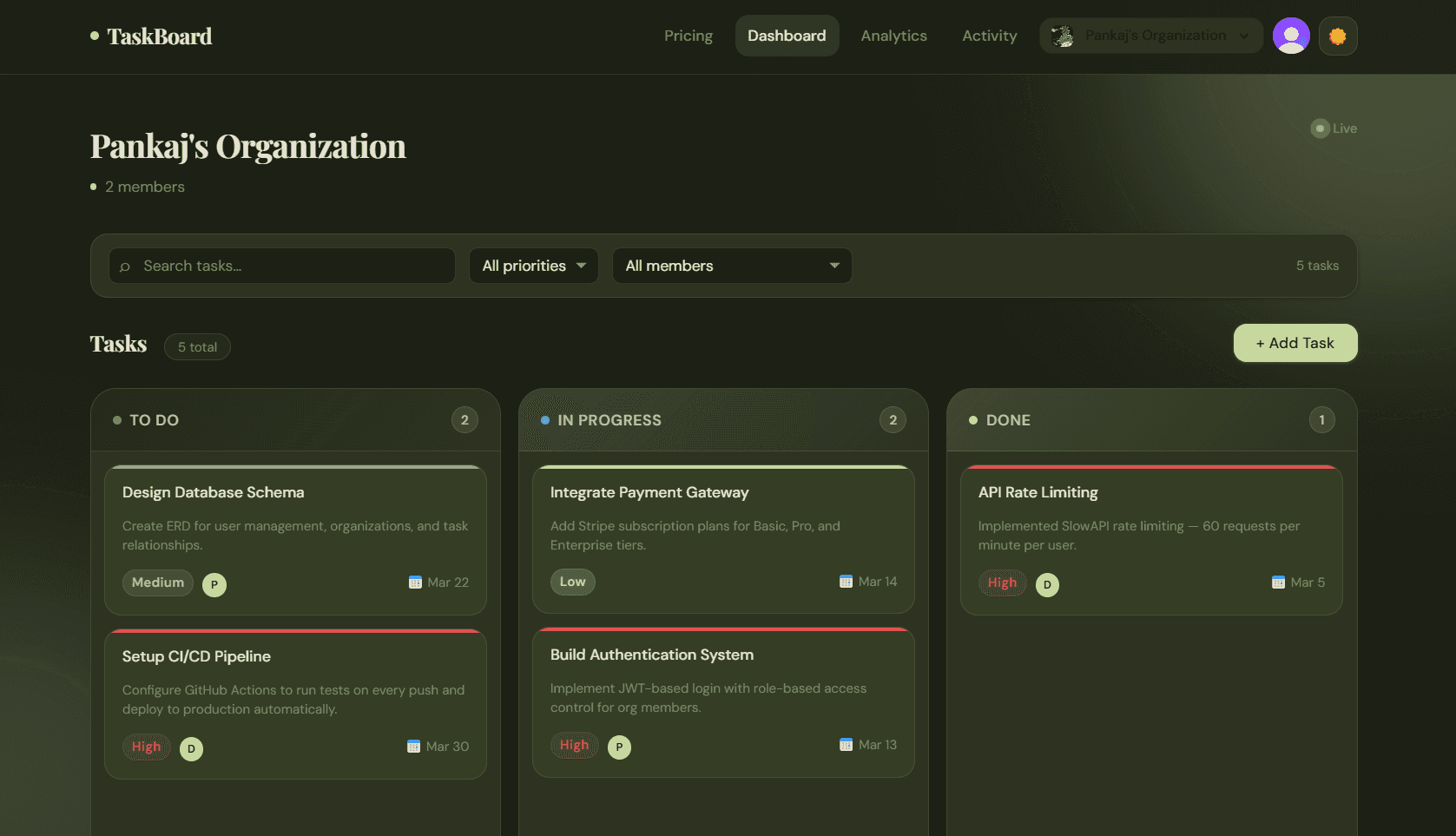
Task: Click assignee P on Design Database Schema
Action: click(214, 585)
